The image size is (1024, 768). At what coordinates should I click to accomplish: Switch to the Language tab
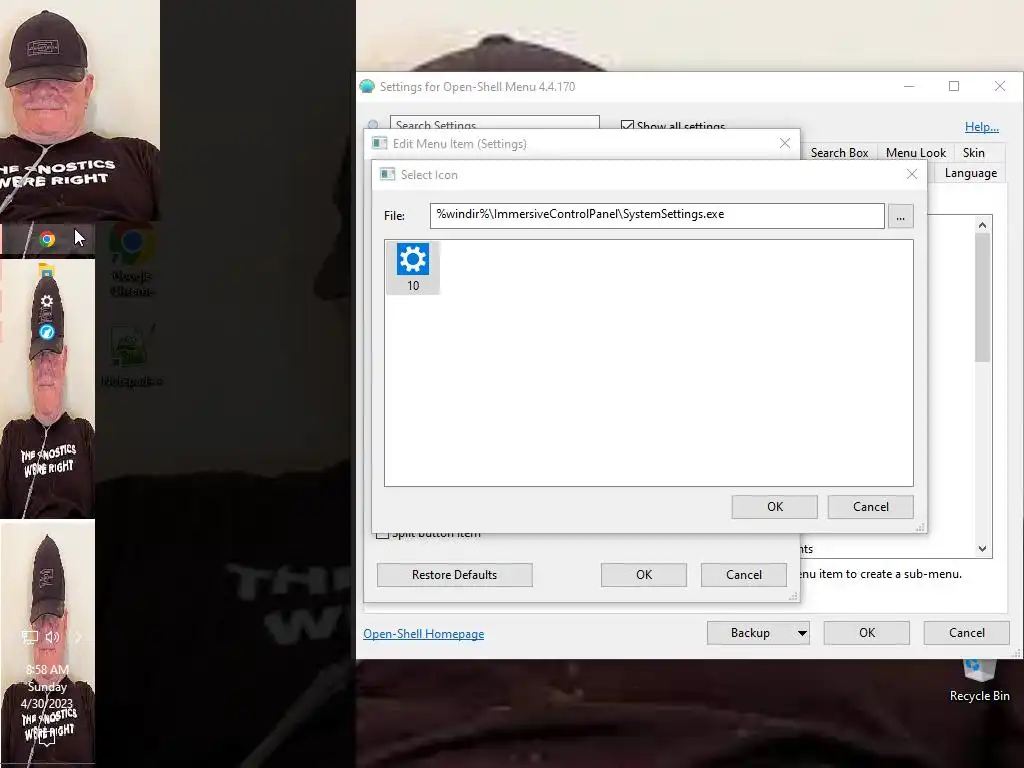click(970, 173)
